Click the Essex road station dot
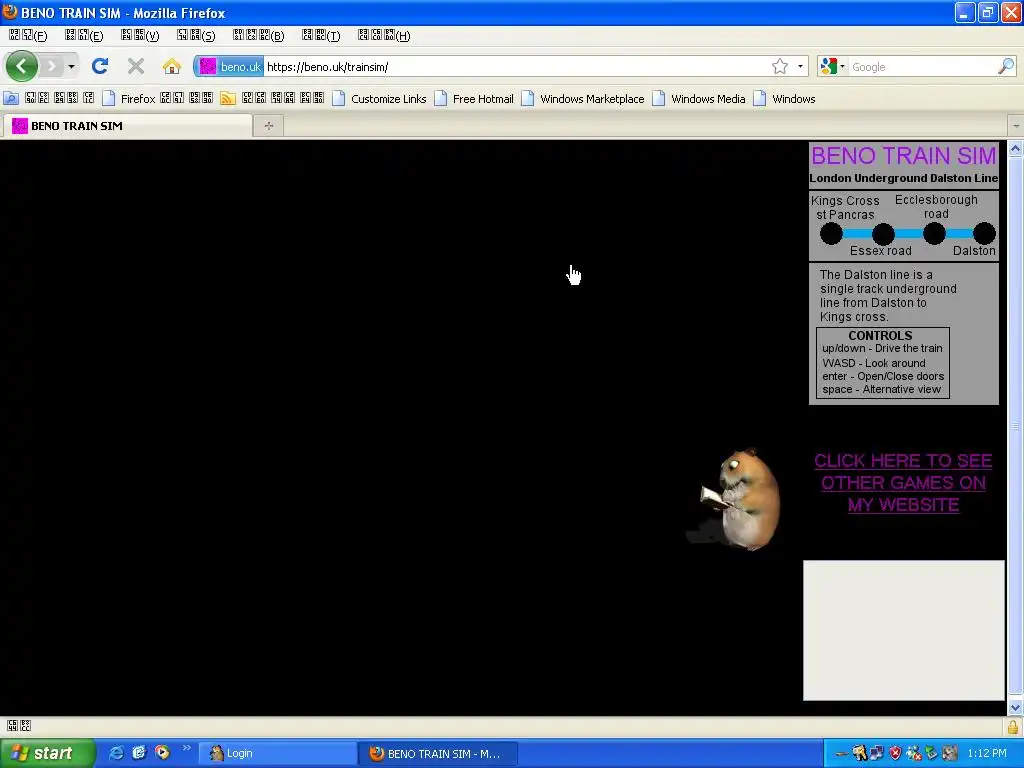Screen dimensions: 1024x768 (x=883, y=233)
